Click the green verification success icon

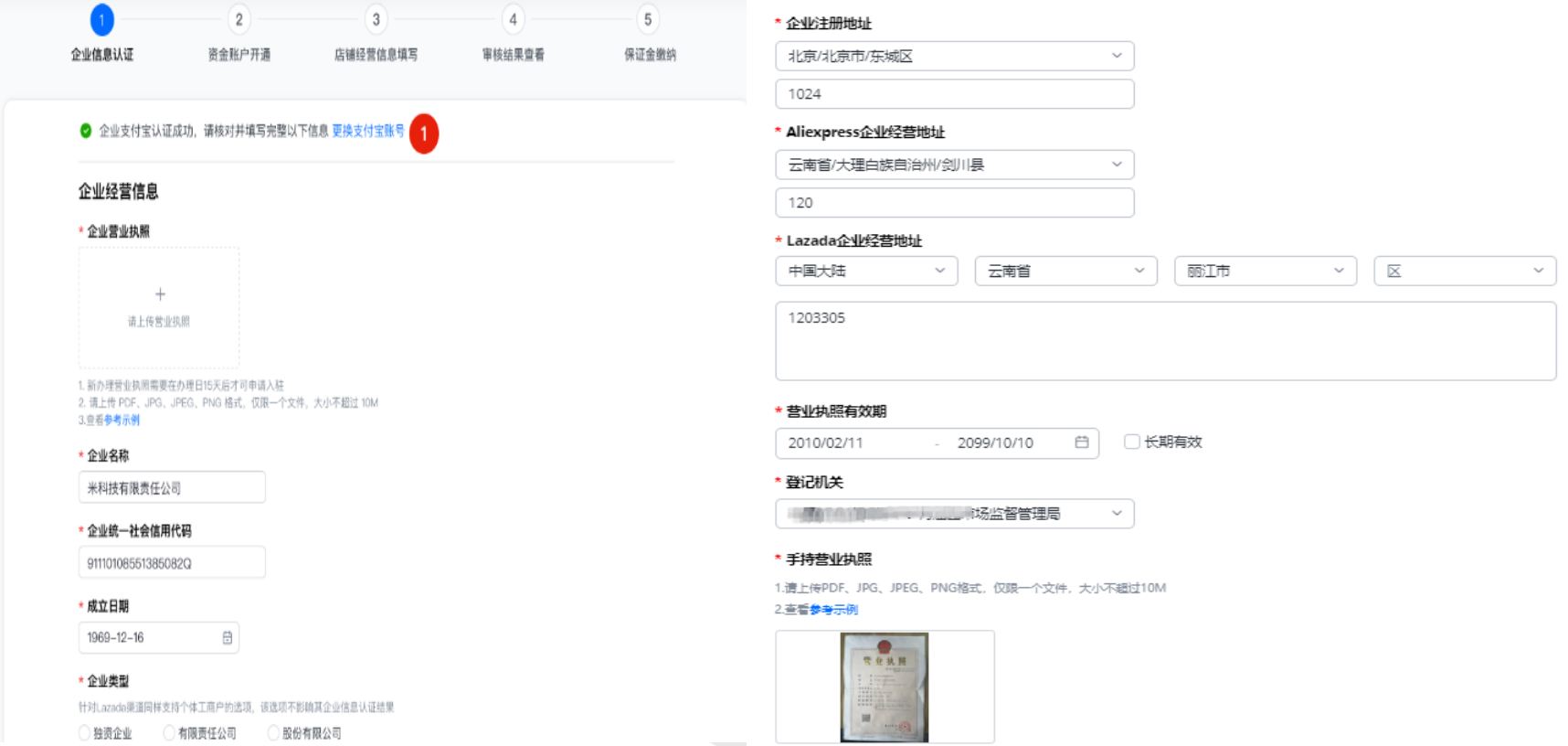click(86, 131)
